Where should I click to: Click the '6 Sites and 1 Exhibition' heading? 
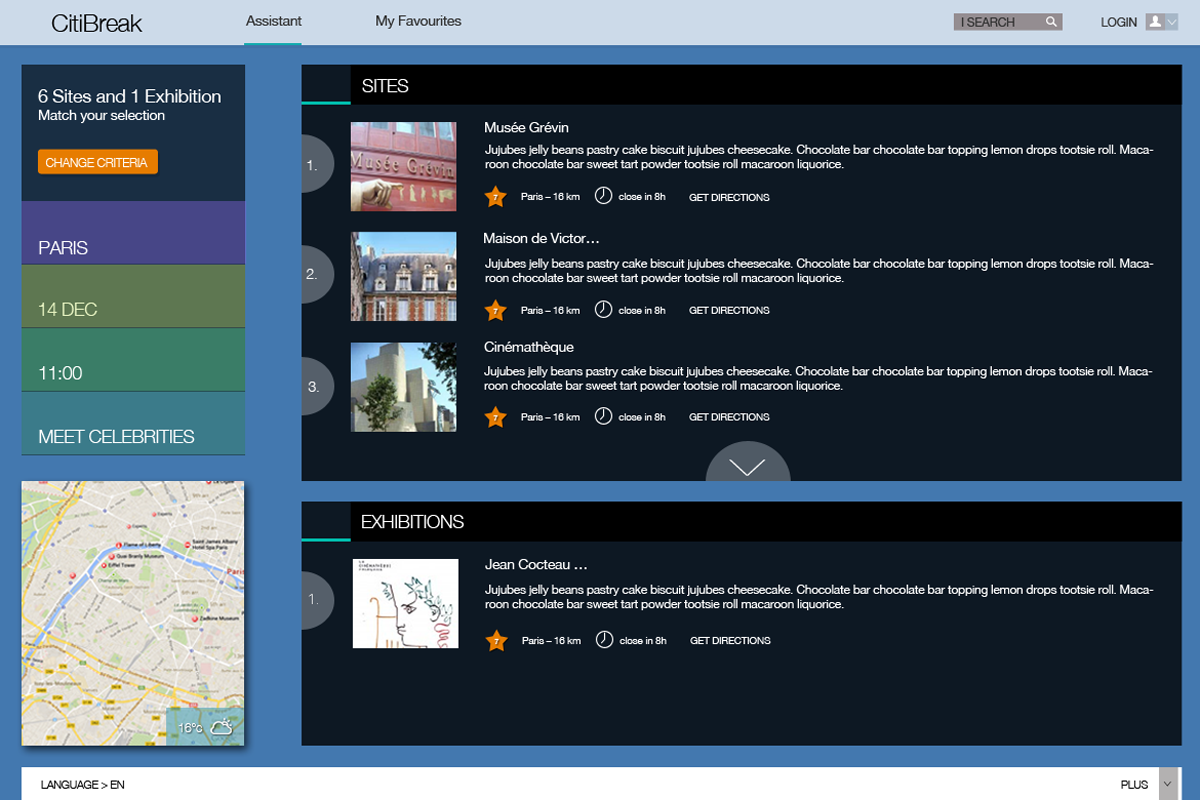[130, 96]
